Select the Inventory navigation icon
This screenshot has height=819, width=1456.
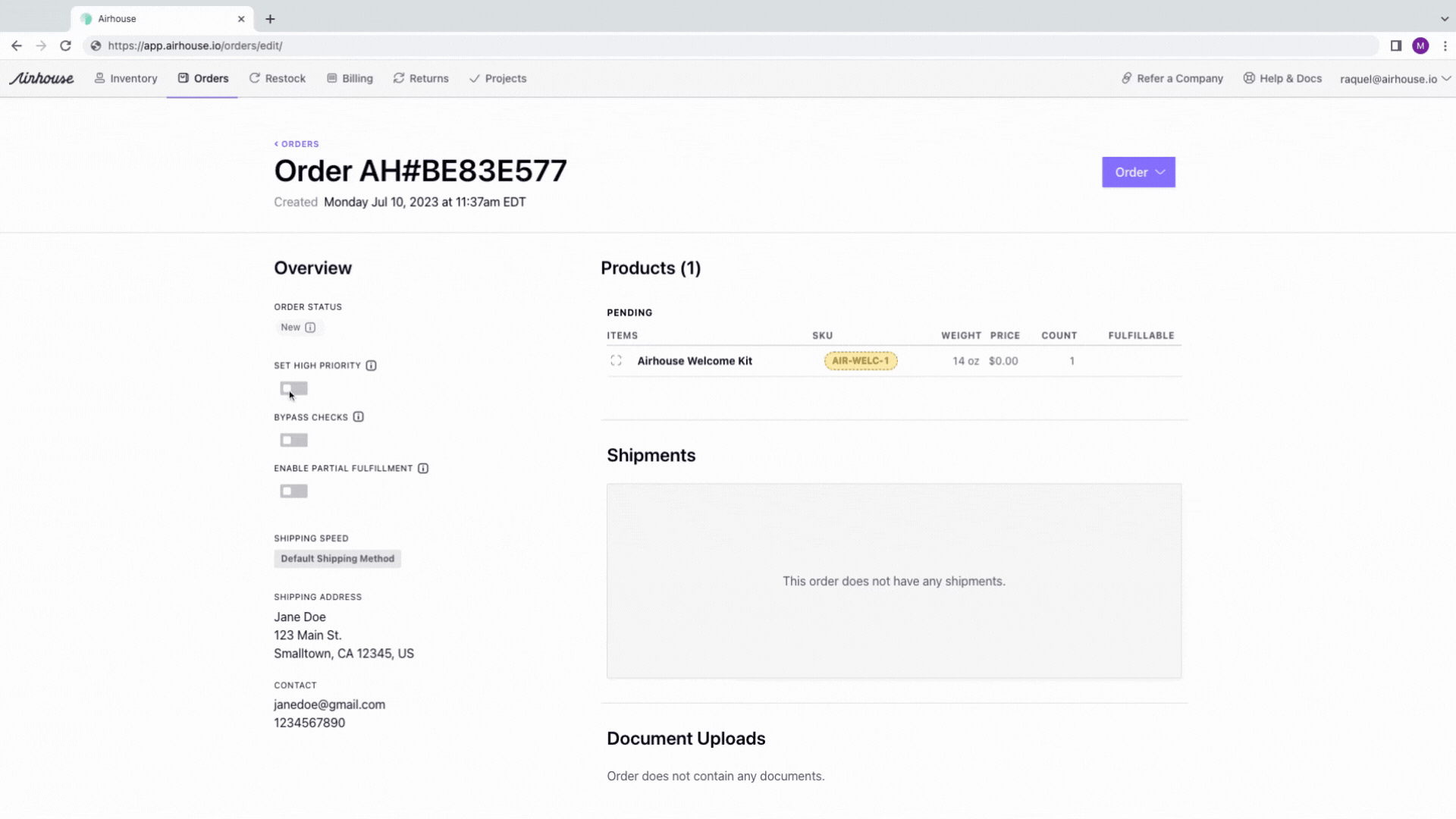coord(99,78)
